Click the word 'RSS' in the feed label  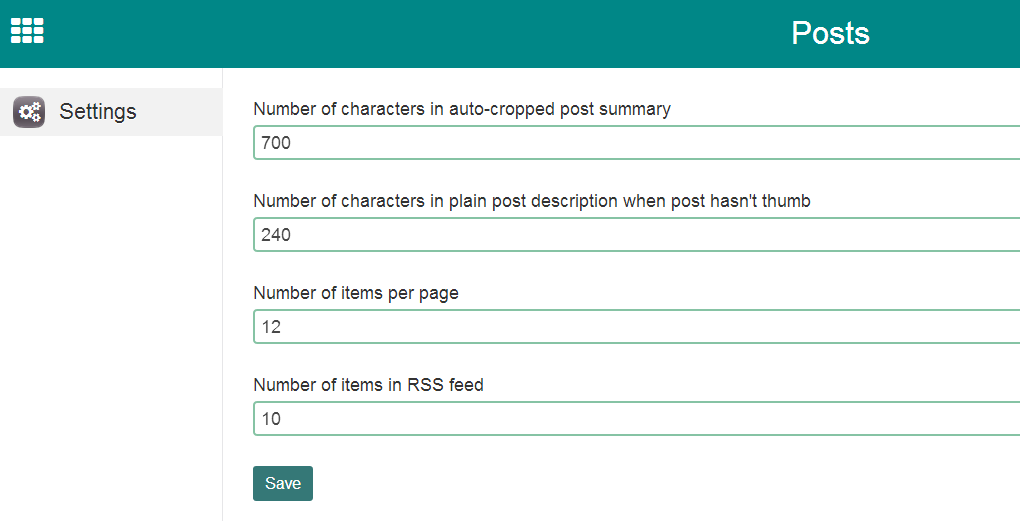pos(425,385)
